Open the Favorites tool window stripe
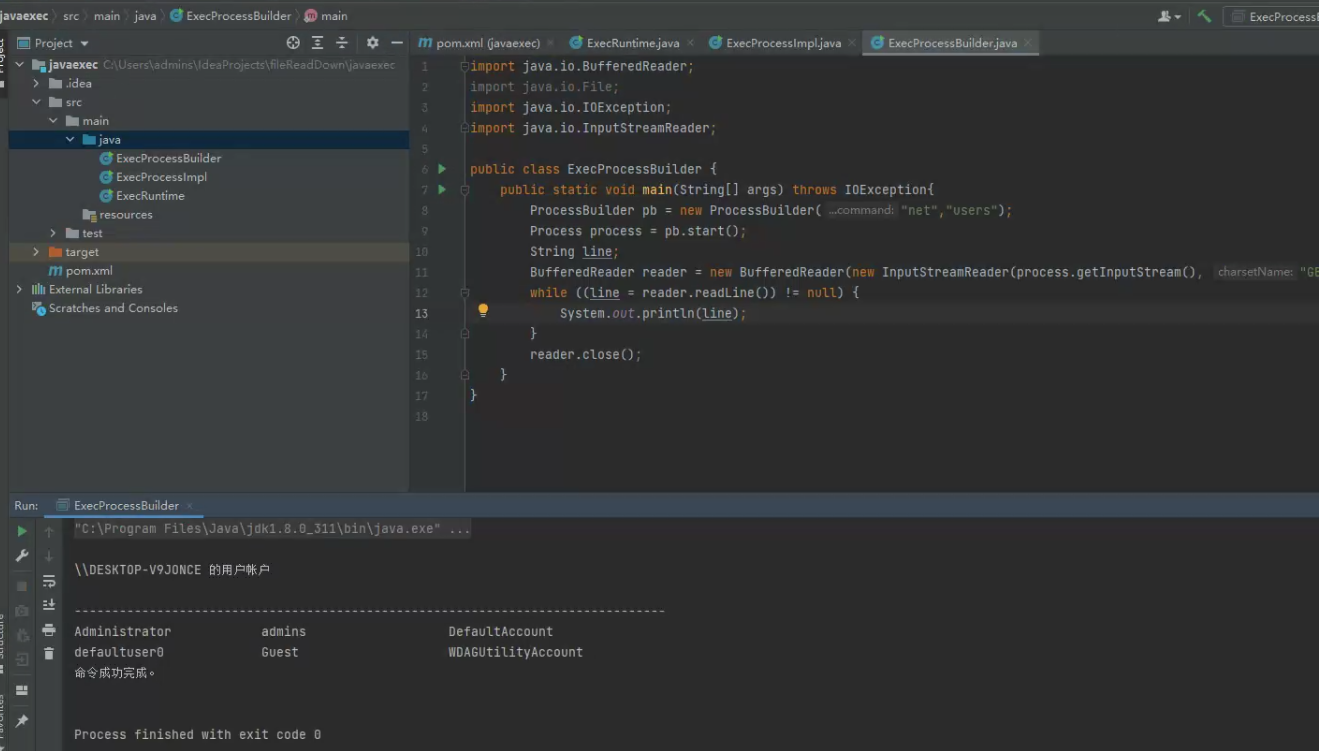The height and width of the screenshot is (751, 1319). click(2, 720)
